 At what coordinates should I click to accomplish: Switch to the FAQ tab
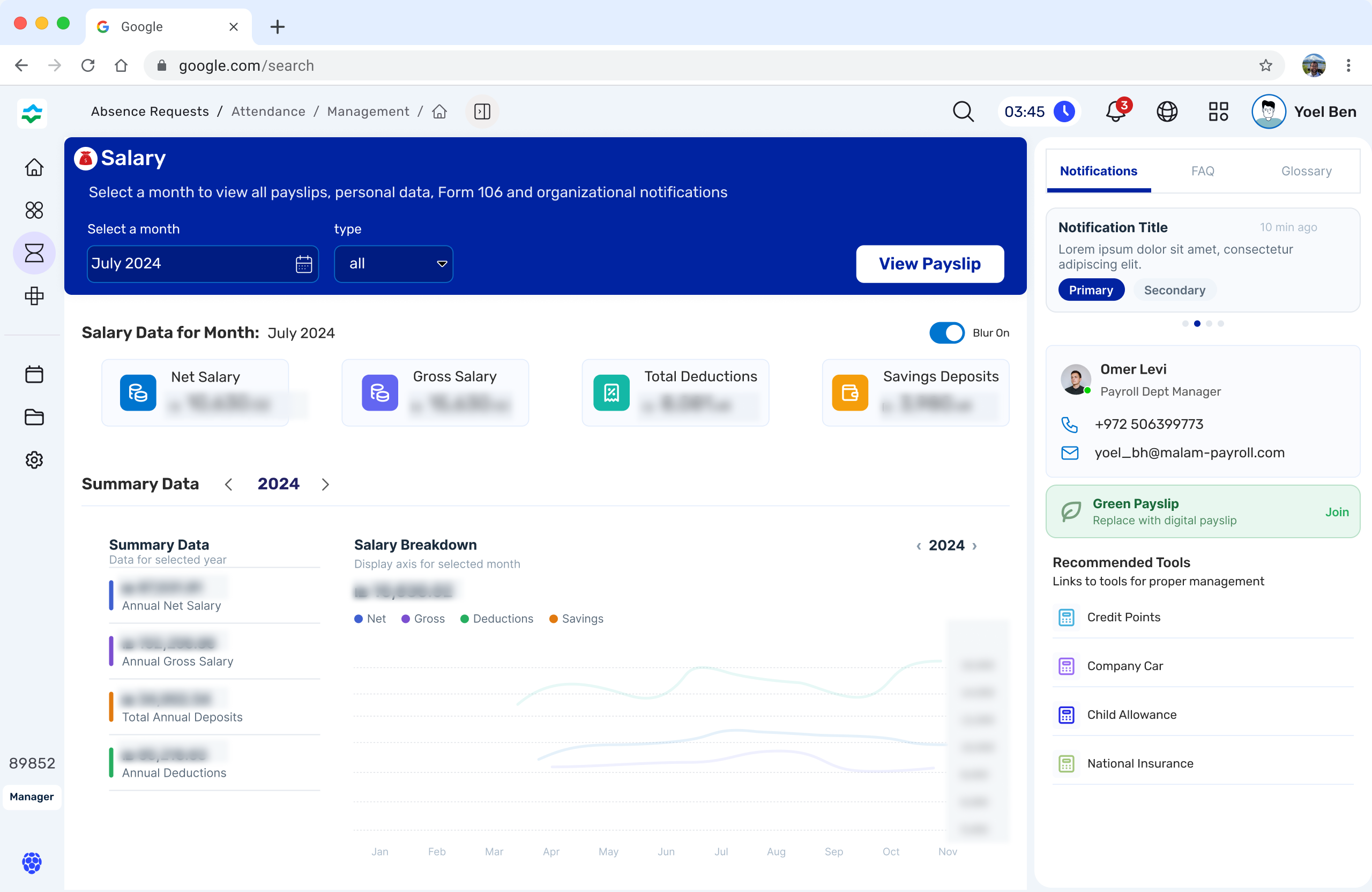click(x=1203, y=171)
